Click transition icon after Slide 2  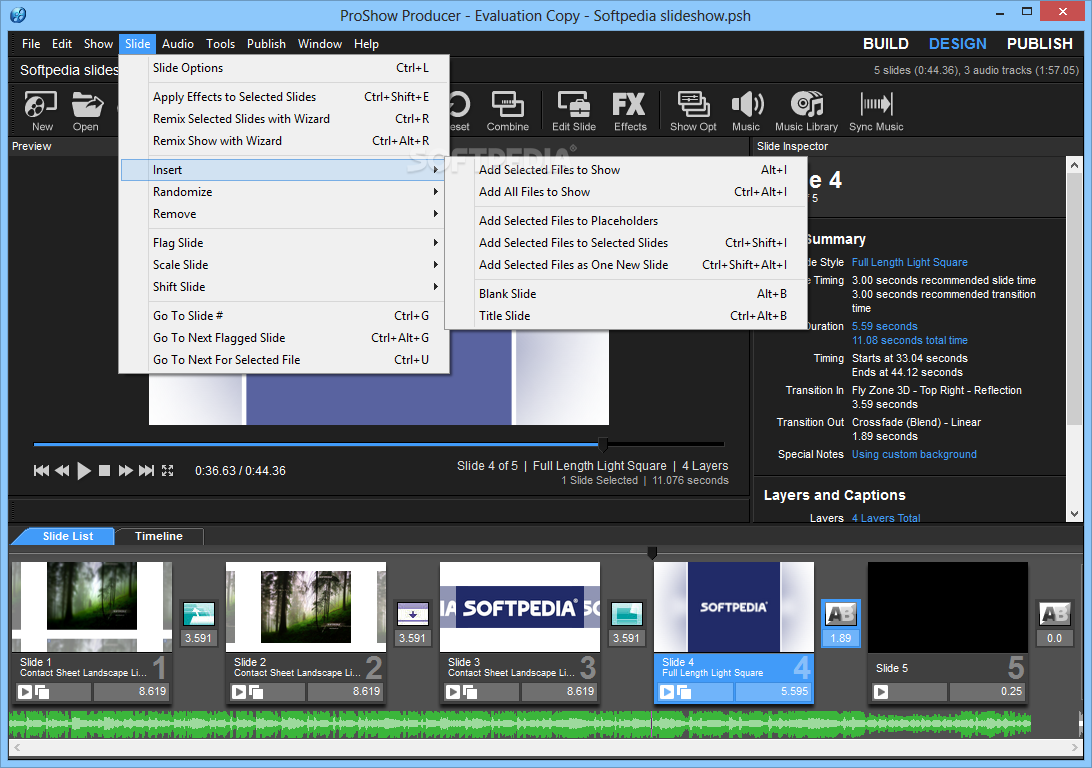pyautogui.click(x=412, y=614)
